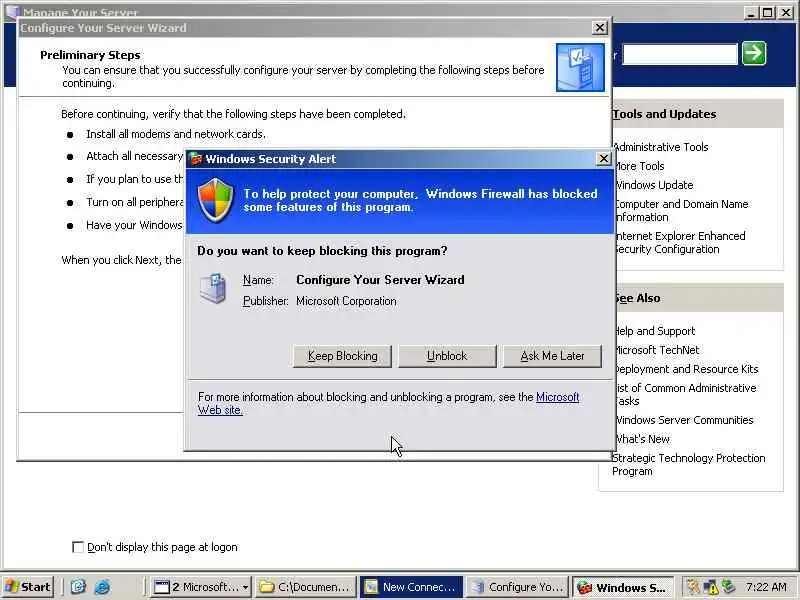This screenshot has height=600, width=800.
Task: Click the Windows Firewall shield icon
Action: [215, 200]
